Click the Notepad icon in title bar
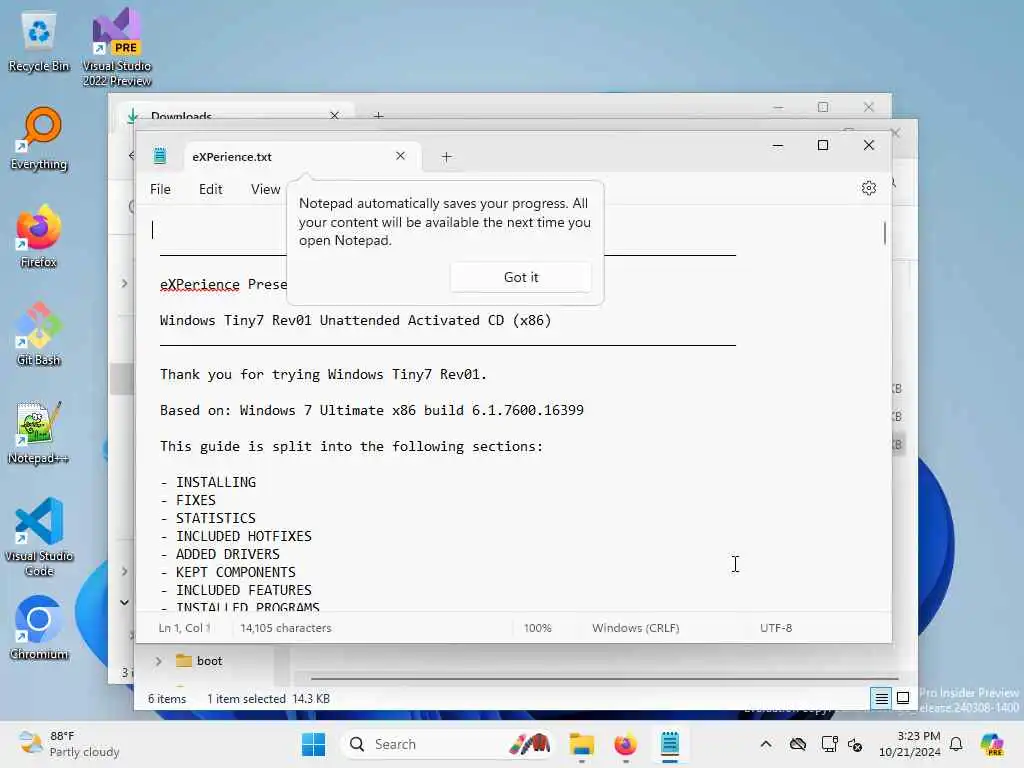Viewport: 1024px width, 768px height. pos(160,156)
